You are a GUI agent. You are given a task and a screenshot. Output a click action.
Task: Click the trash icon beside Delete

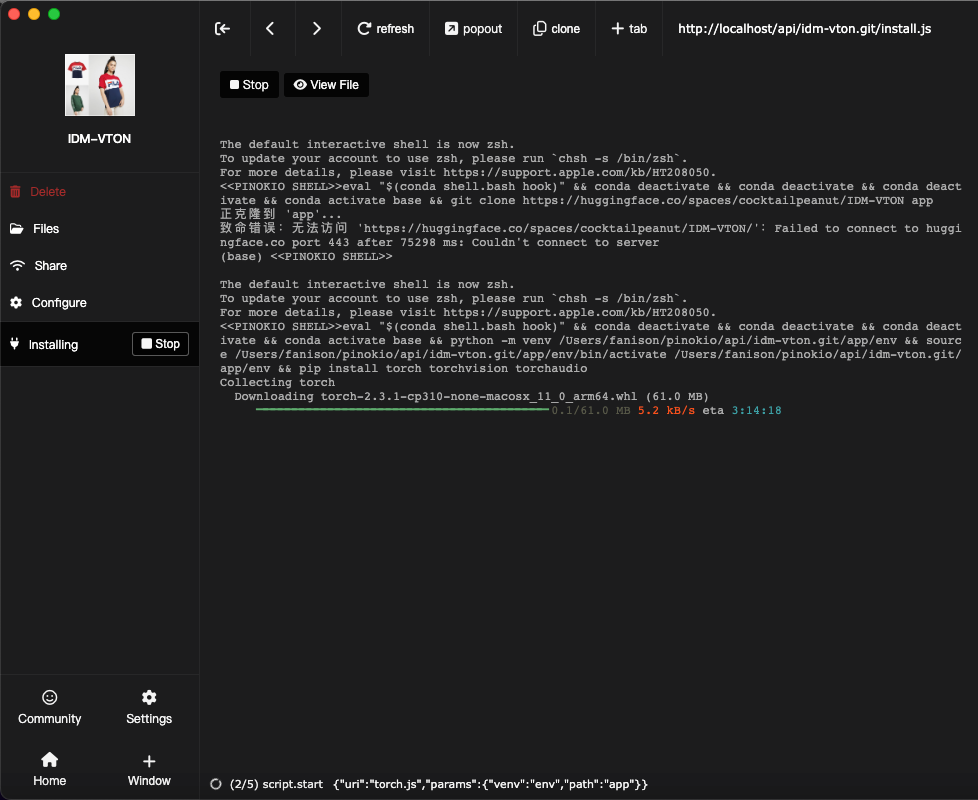(x=16, y=191)
